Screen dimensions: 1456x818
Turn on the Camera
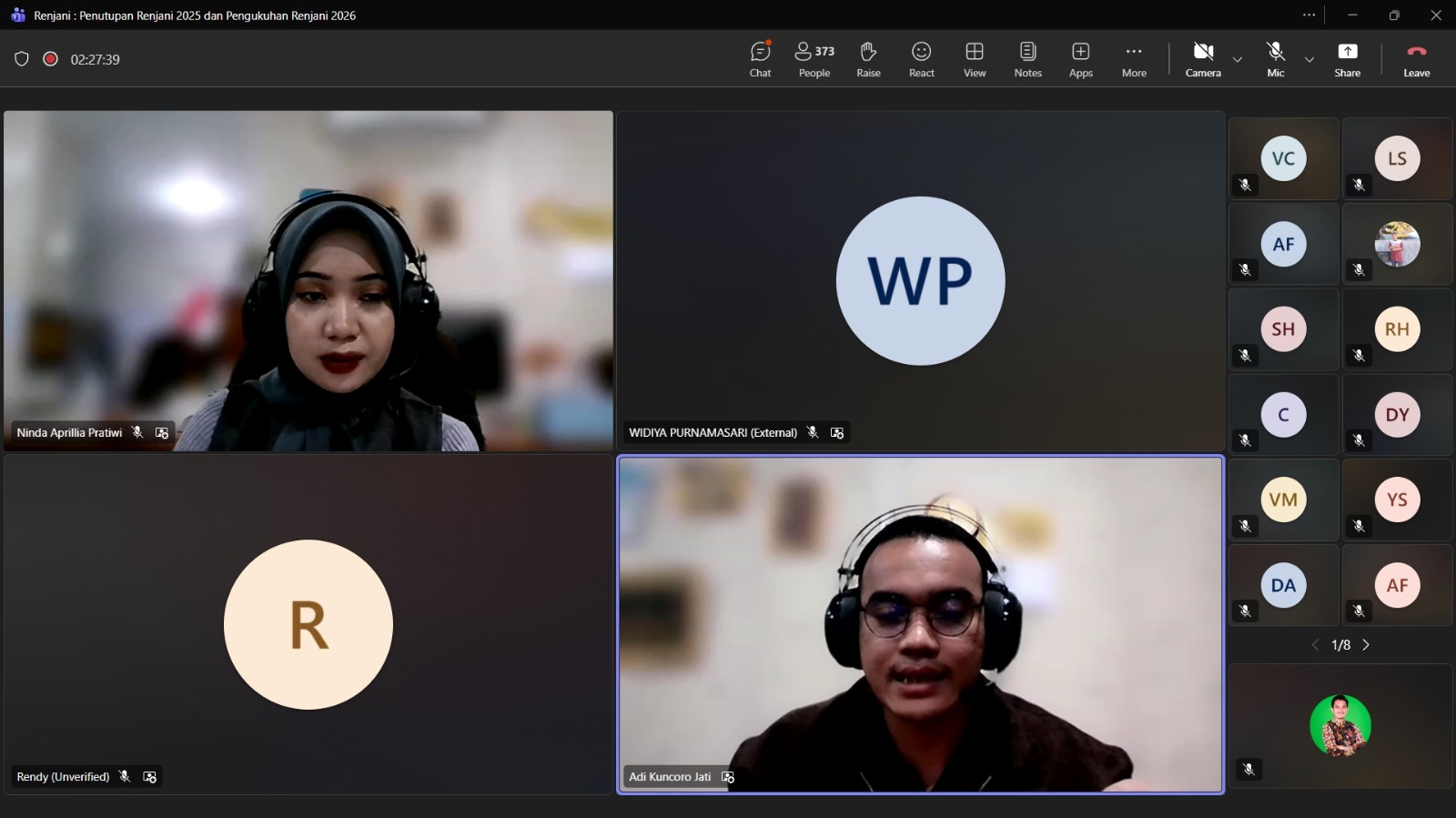tap(1202, 59)
